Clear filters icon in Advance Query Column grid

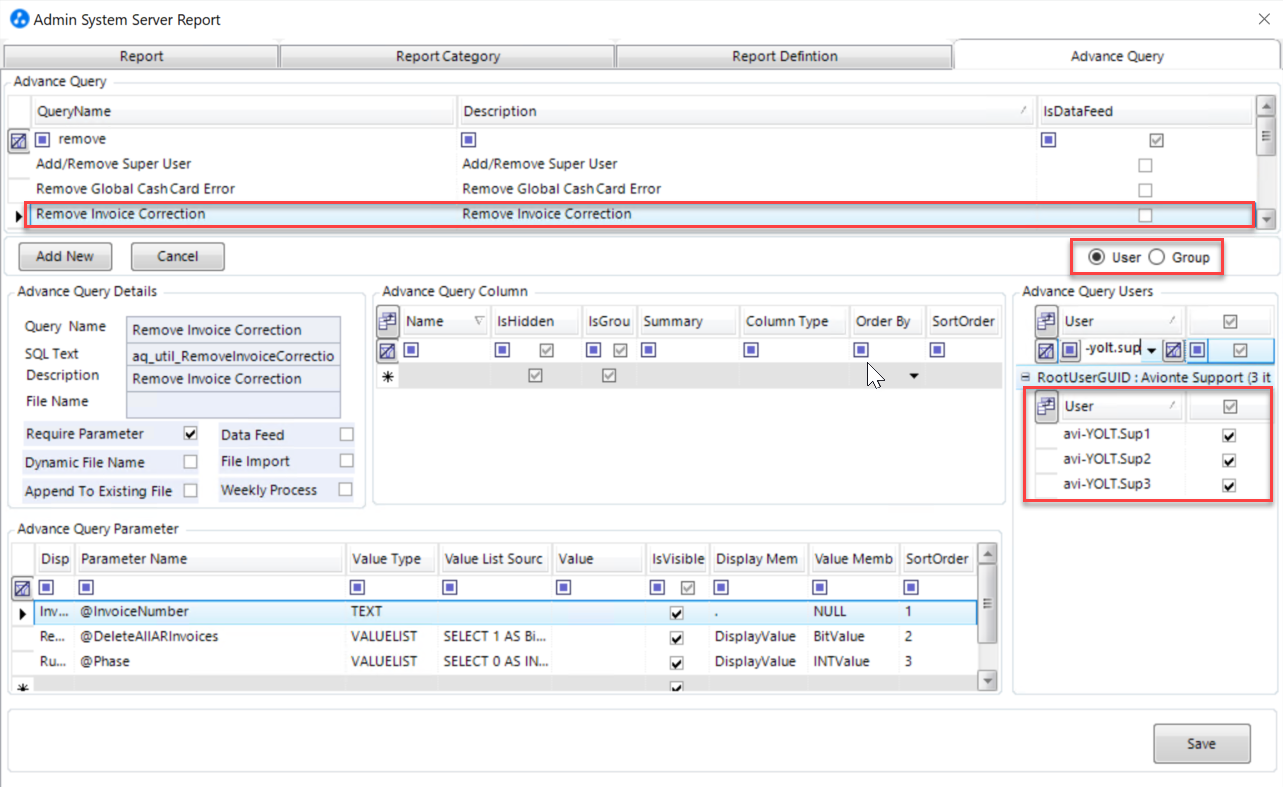[388, 351]
